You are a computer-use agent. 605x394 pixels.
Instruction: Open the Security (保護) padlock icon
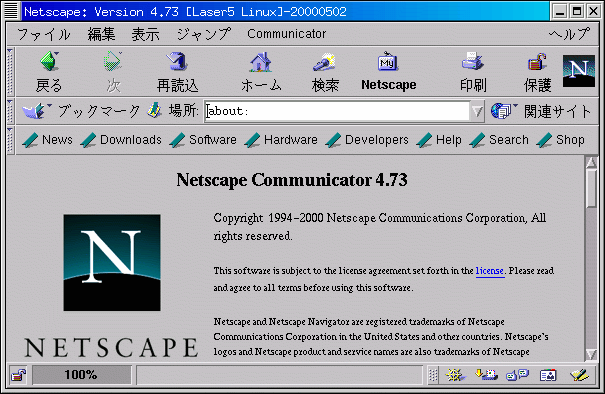pyautogui.click(x=537, y=62)
